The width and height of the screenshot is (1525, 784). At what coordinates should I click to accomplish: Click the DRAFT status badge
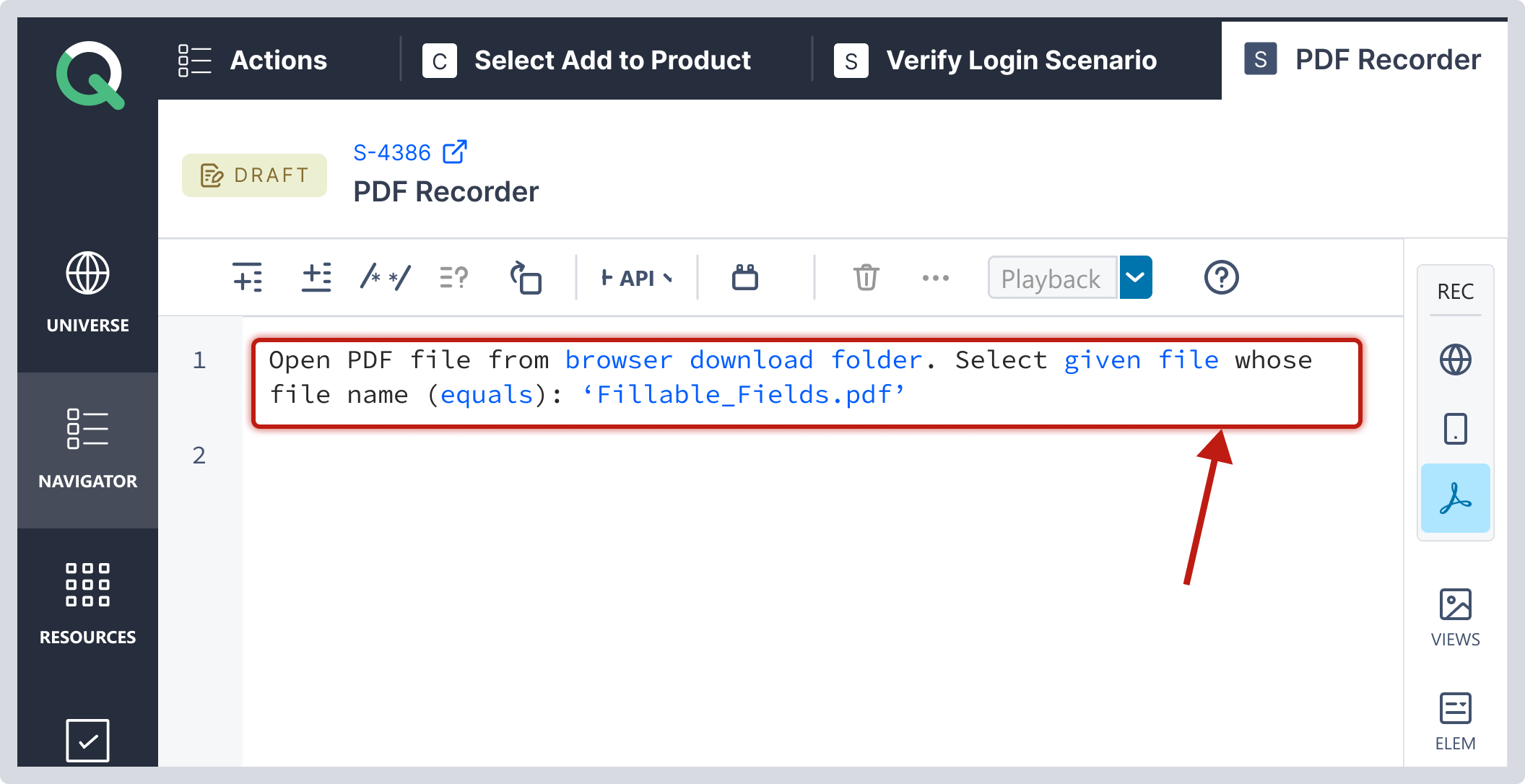pos(254,175)
